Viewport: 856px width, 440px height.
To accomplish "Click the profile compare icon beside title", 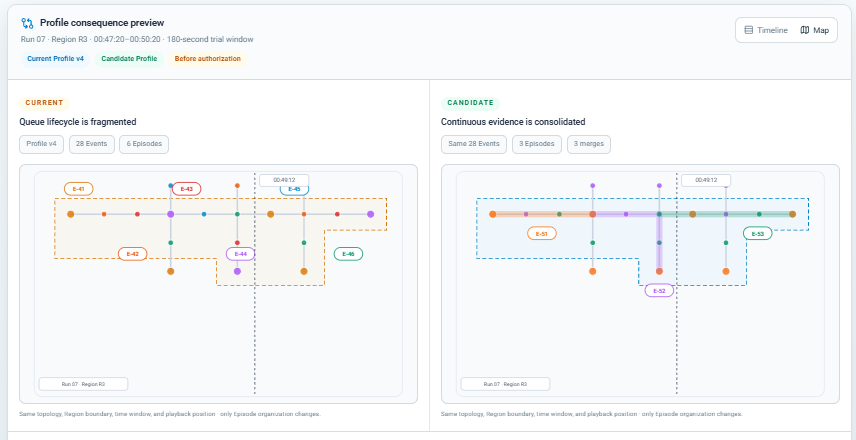I will [27, 23].
